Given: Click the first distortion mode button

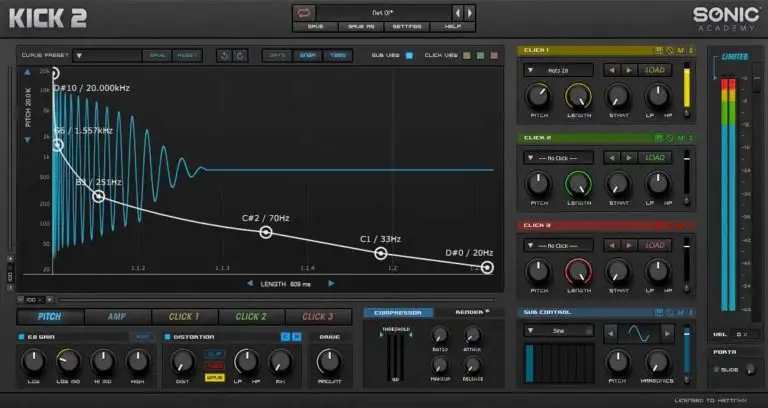Looking at the screenshot, I should 215,354.
